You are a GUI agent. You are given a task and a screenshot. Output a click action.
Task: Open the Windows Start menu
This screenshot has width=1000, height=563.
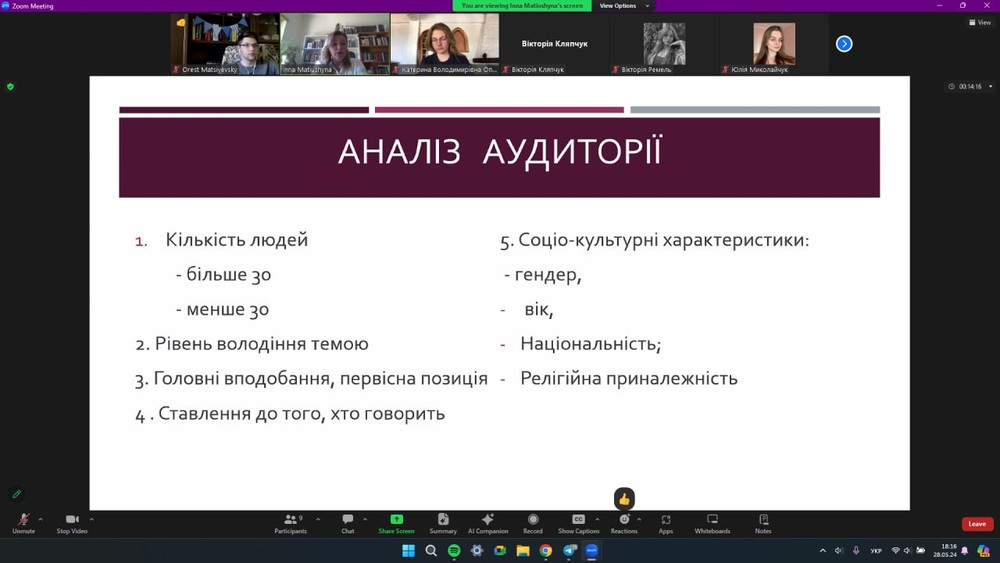[409, 551]
